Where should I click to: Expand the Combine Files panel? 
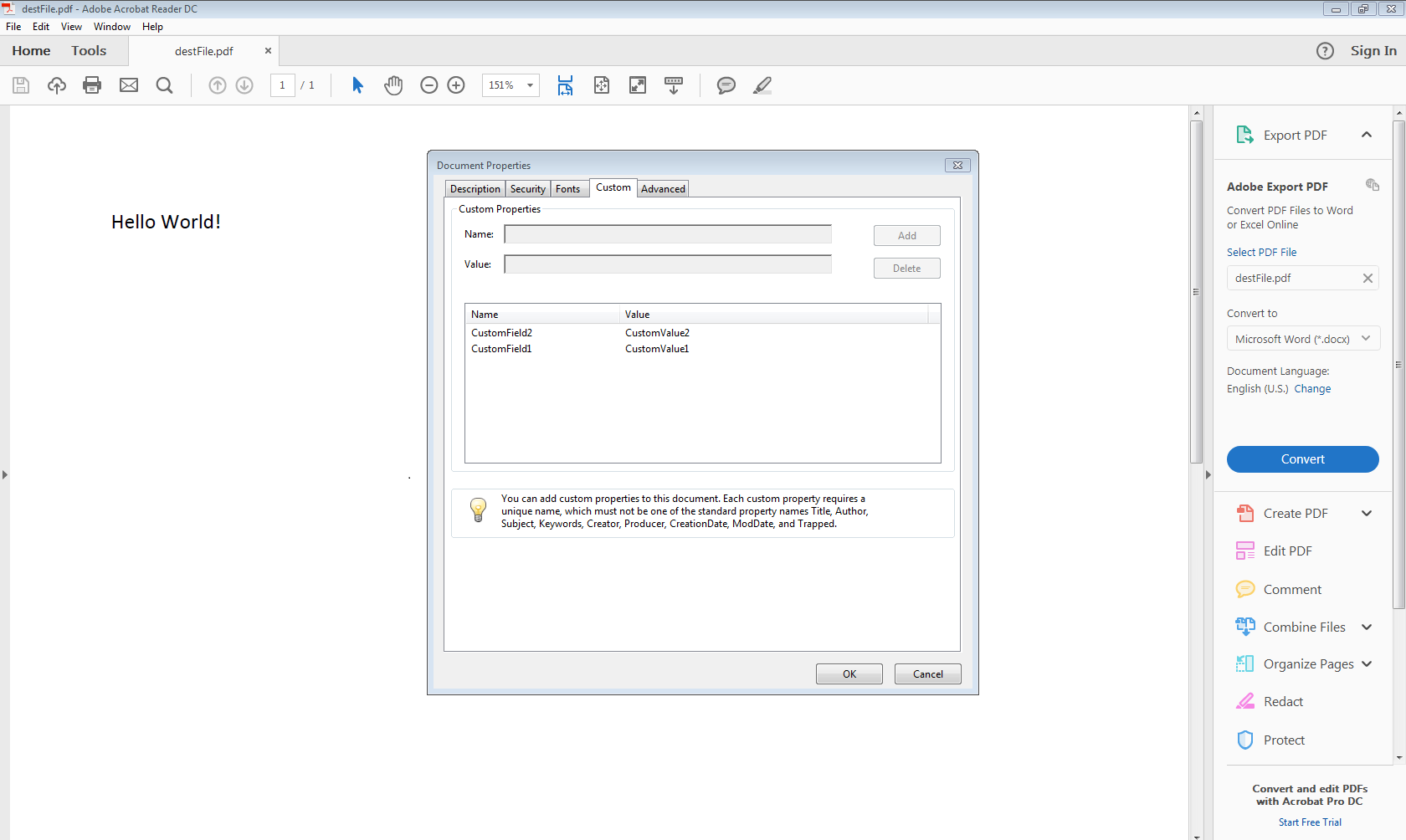(1368, 626)
